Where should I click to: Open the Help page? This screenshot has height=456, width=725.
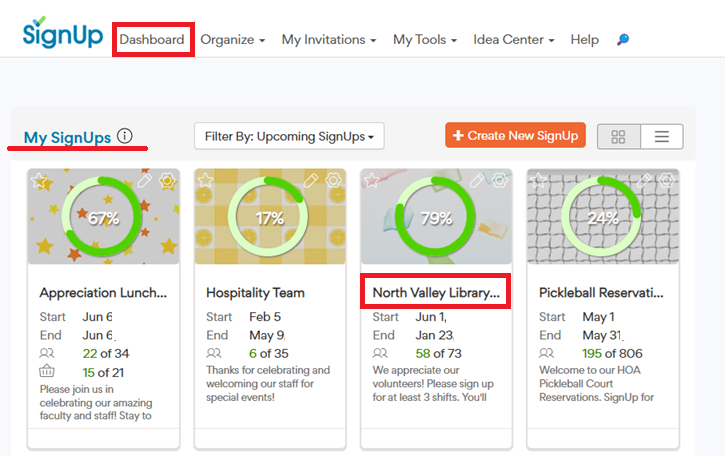point(584,40)
